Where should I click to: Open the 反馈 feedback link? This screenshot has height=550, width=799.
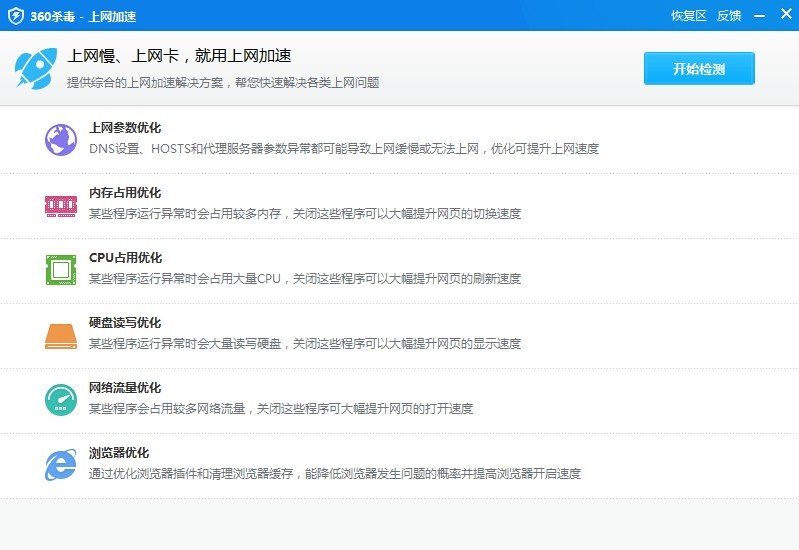pos(728,16)
